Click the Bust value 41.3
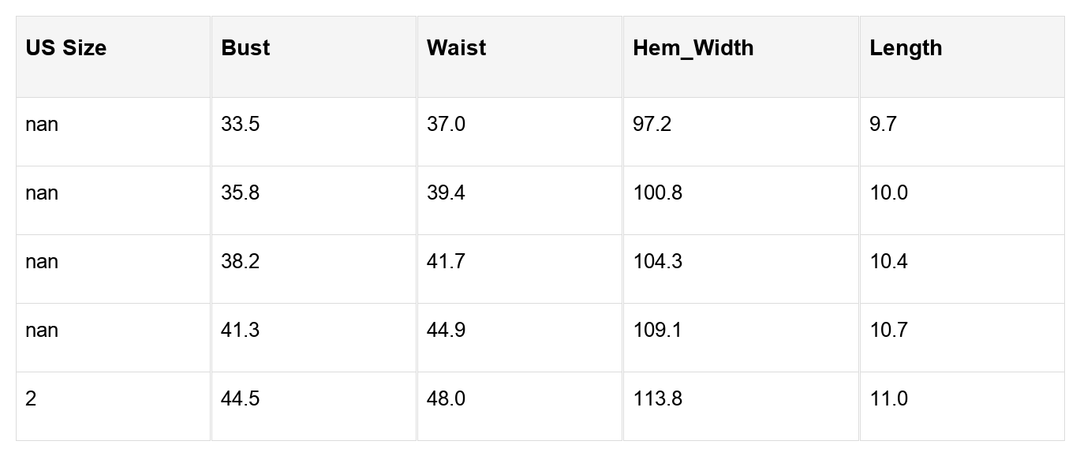Viewport: 1080px width, 456px height. 240,330
